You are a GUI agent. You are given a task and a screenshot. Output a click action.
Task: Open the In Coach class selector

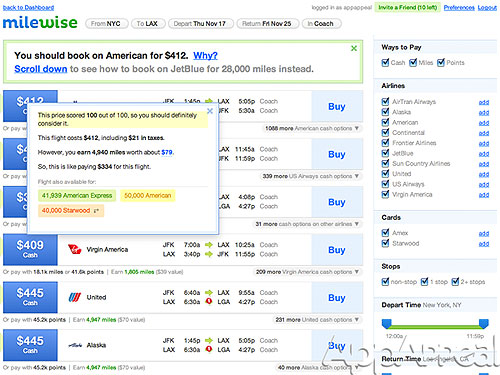point(322,24)
